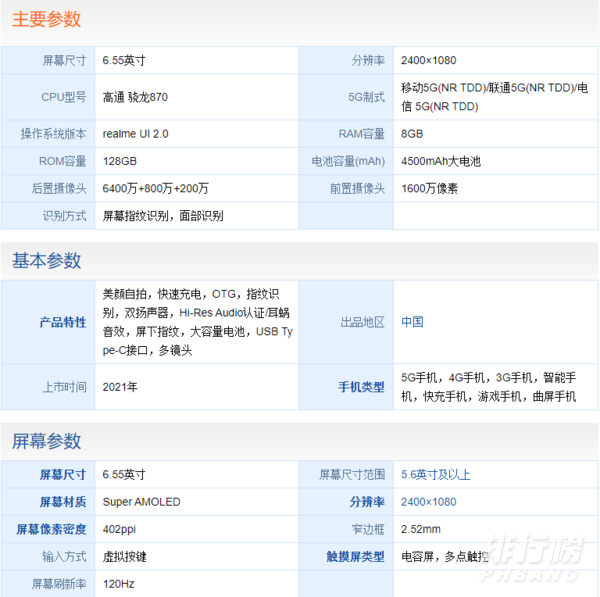
Task: Open the 中国 origin link
Action: coord(412,322)
